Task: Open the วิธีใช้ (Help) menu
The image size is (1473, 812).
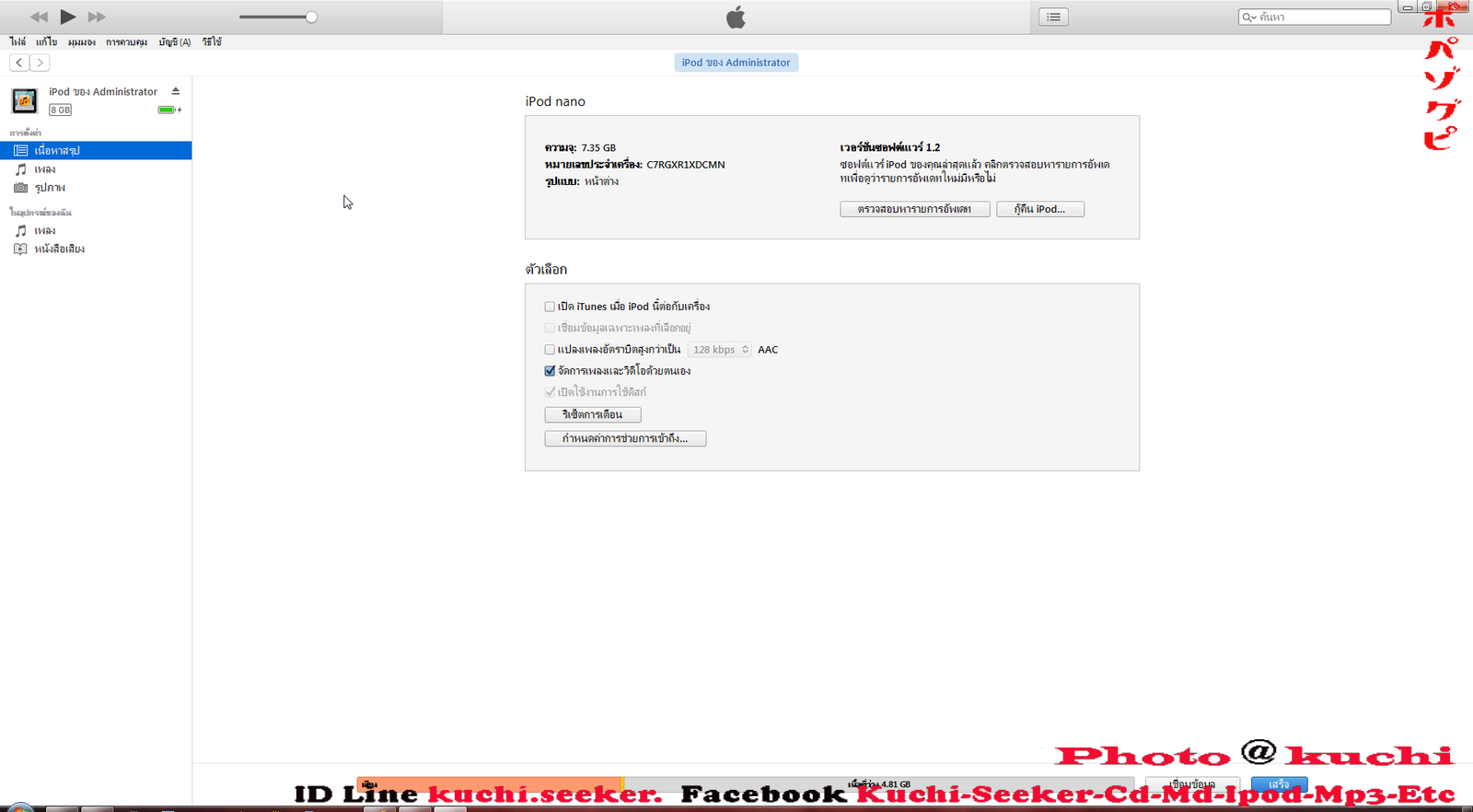Action: [x=212, y=41]
